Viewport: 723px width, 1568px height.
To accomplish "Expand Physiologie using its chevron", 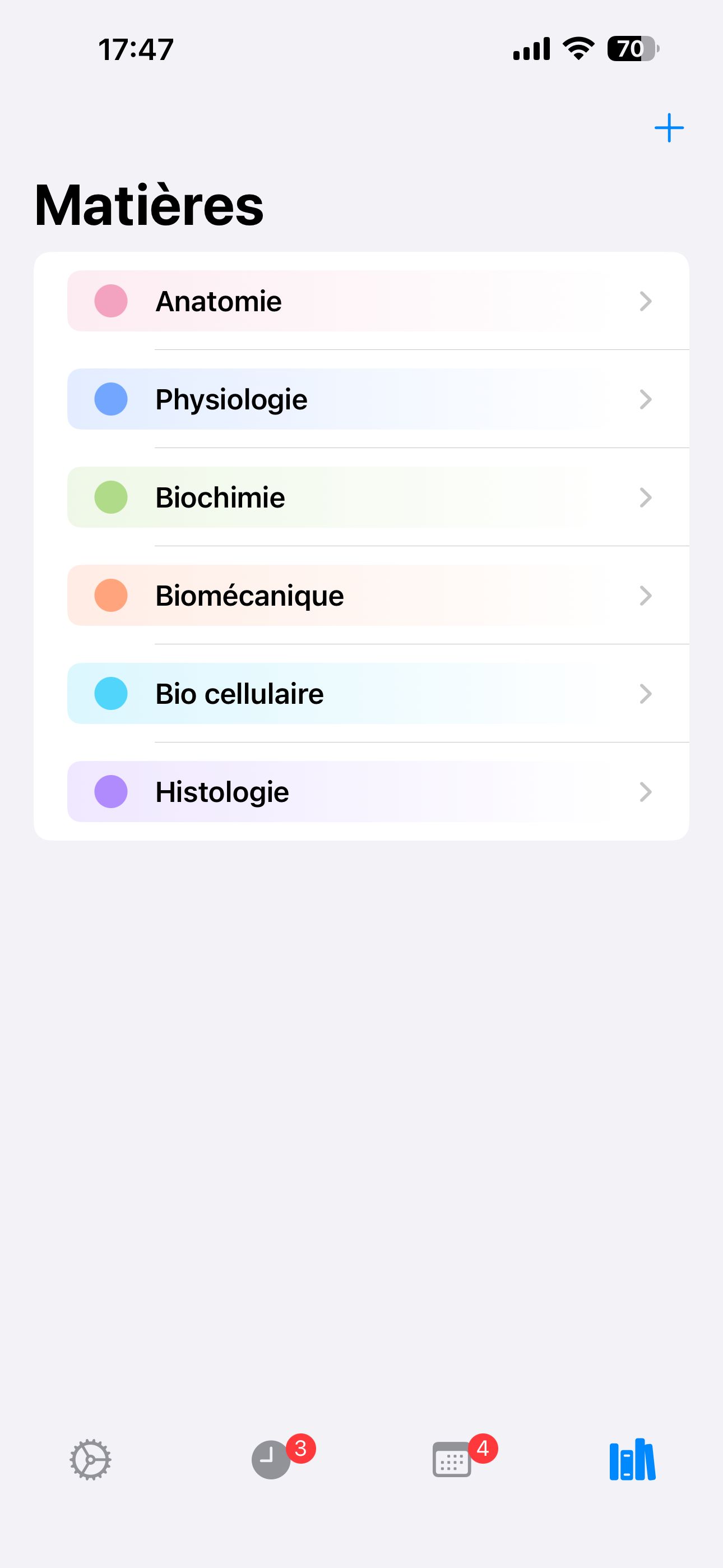I will 646,399.
